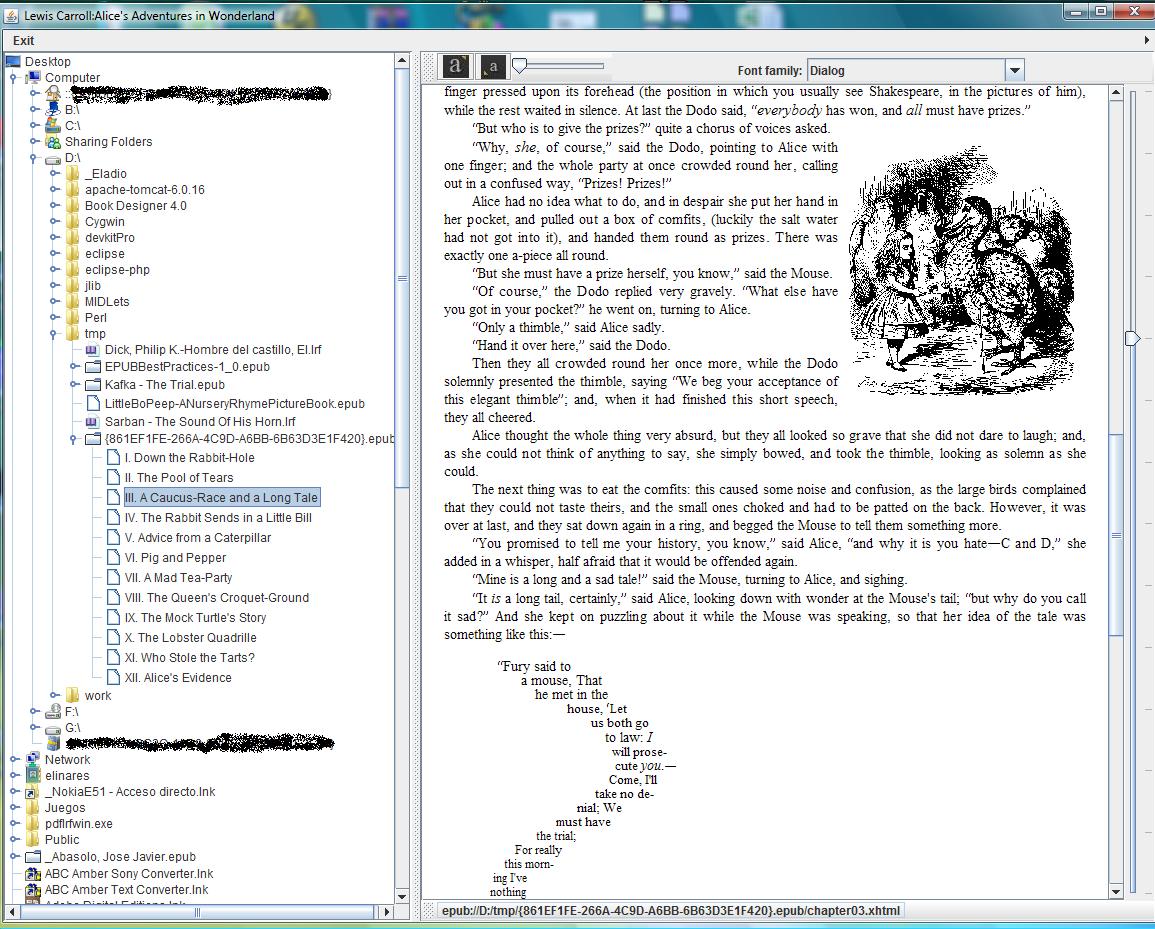Screen dimensions: 1155x929
Task: Click the tree panel vertical scrollbar thumb
Action: click(402, 278)
